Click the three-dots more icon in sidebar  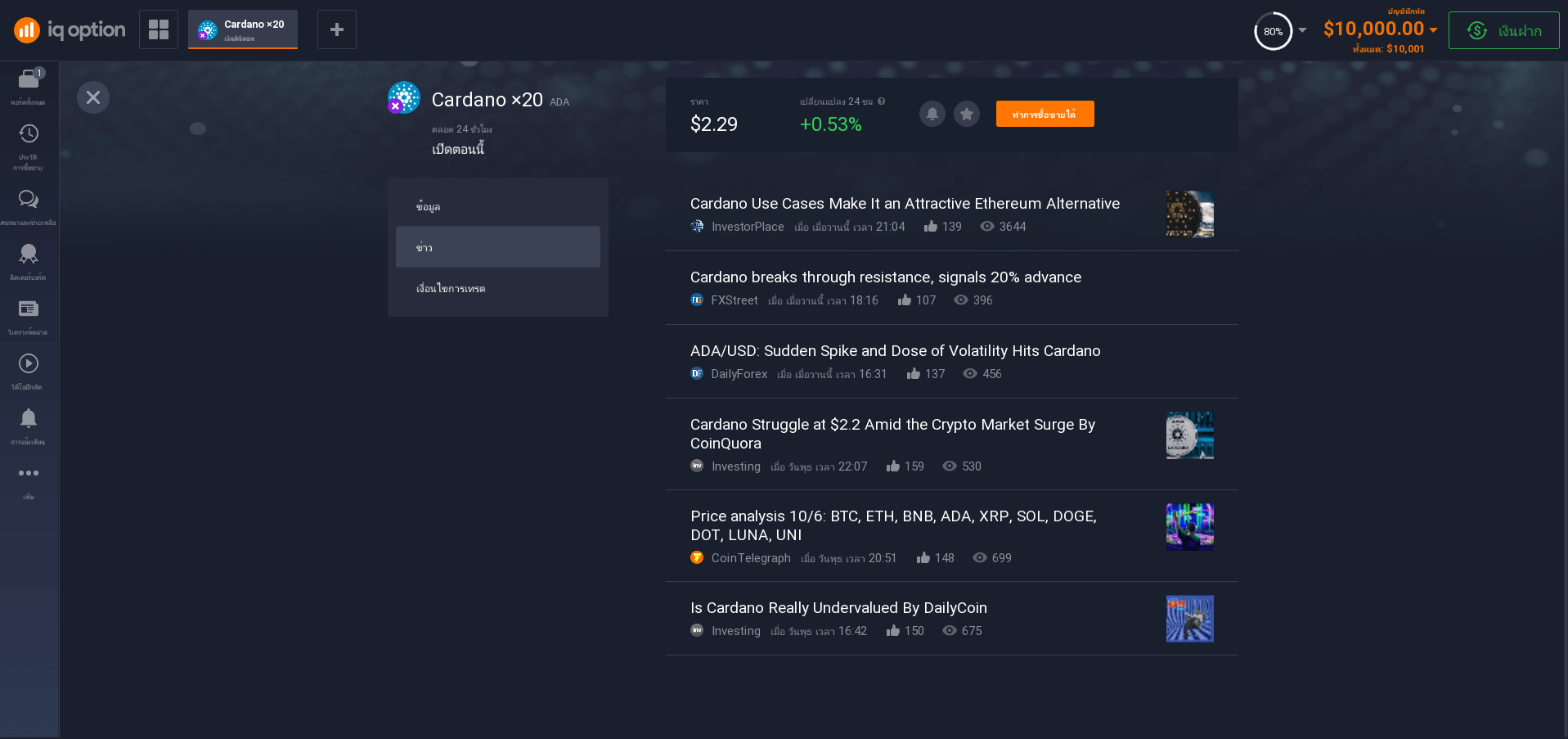coord(29,474)
